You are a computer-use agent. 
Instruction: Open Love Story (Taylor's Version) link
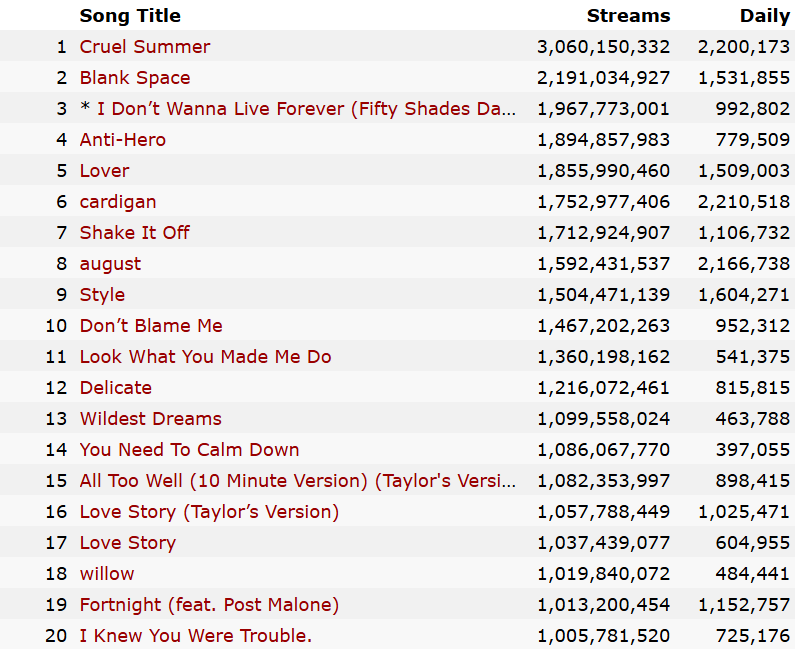click(210, 512)
